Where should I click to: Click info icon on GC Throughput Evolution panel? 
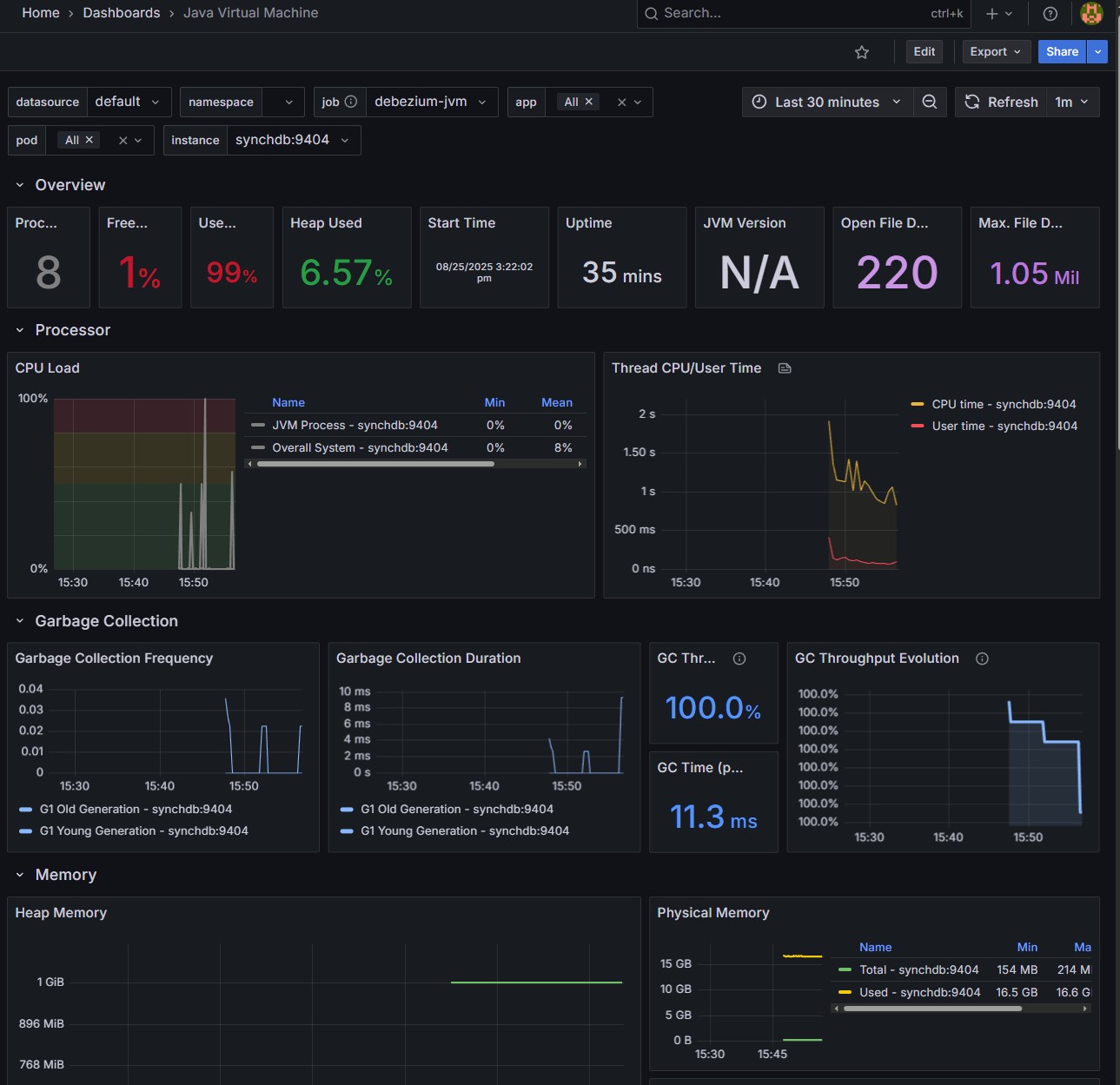[x=982, y=658]
